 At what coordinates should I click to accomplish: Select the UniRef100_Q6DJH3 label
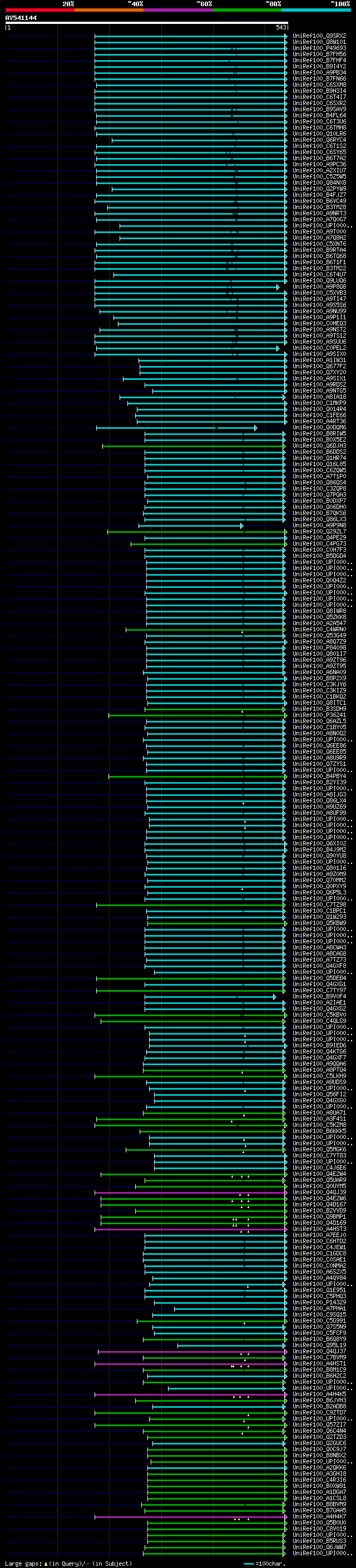point(319,446)
